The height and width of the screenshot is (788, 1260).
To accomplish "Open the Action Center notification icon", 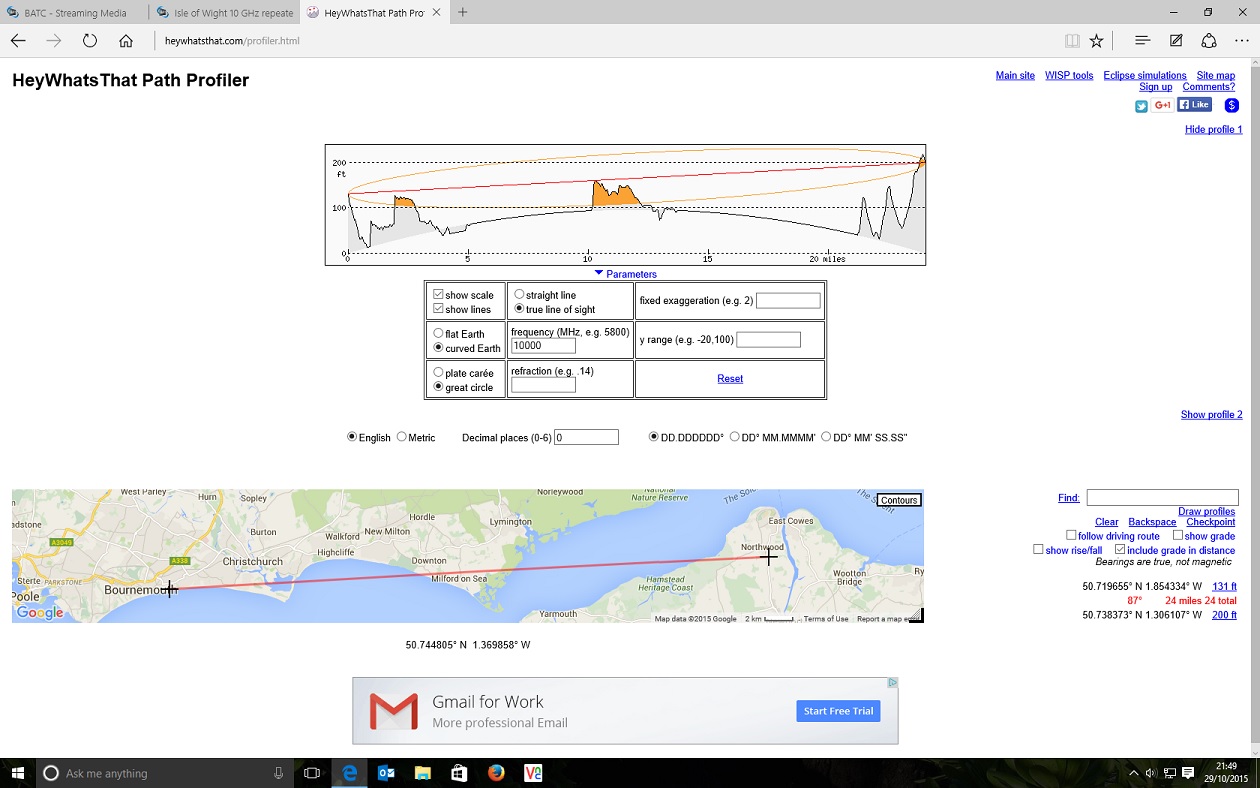I will point(1188,773).
